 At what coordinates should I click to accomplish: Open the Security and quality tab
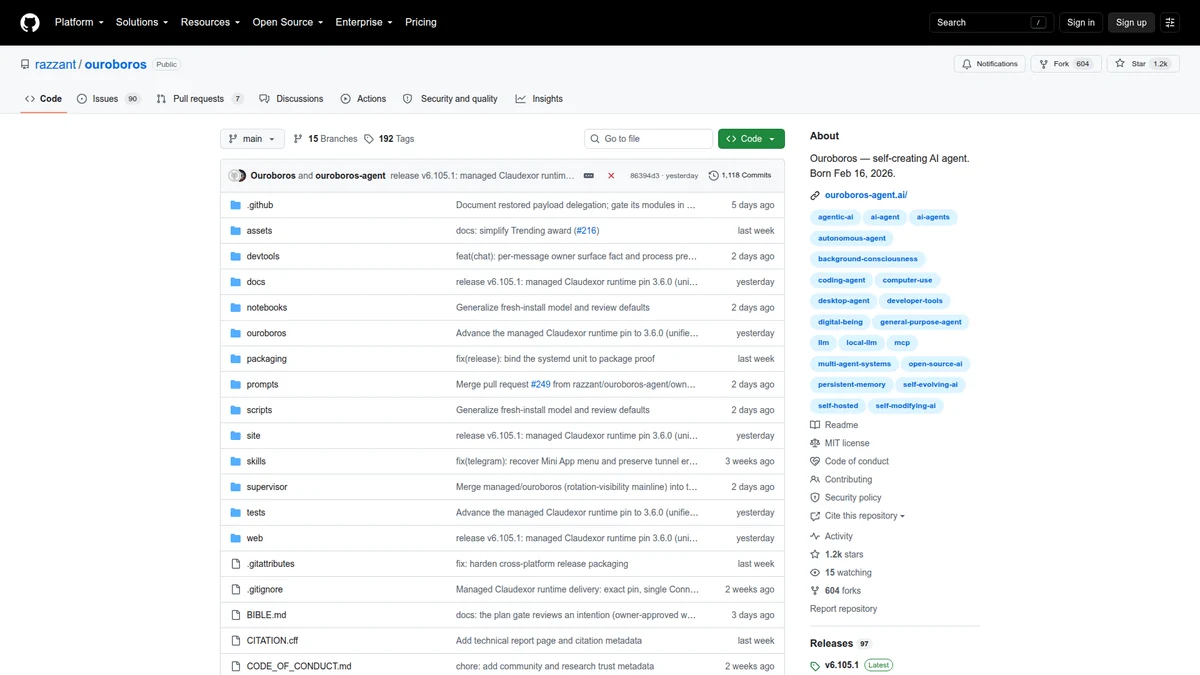pos(450,99)
